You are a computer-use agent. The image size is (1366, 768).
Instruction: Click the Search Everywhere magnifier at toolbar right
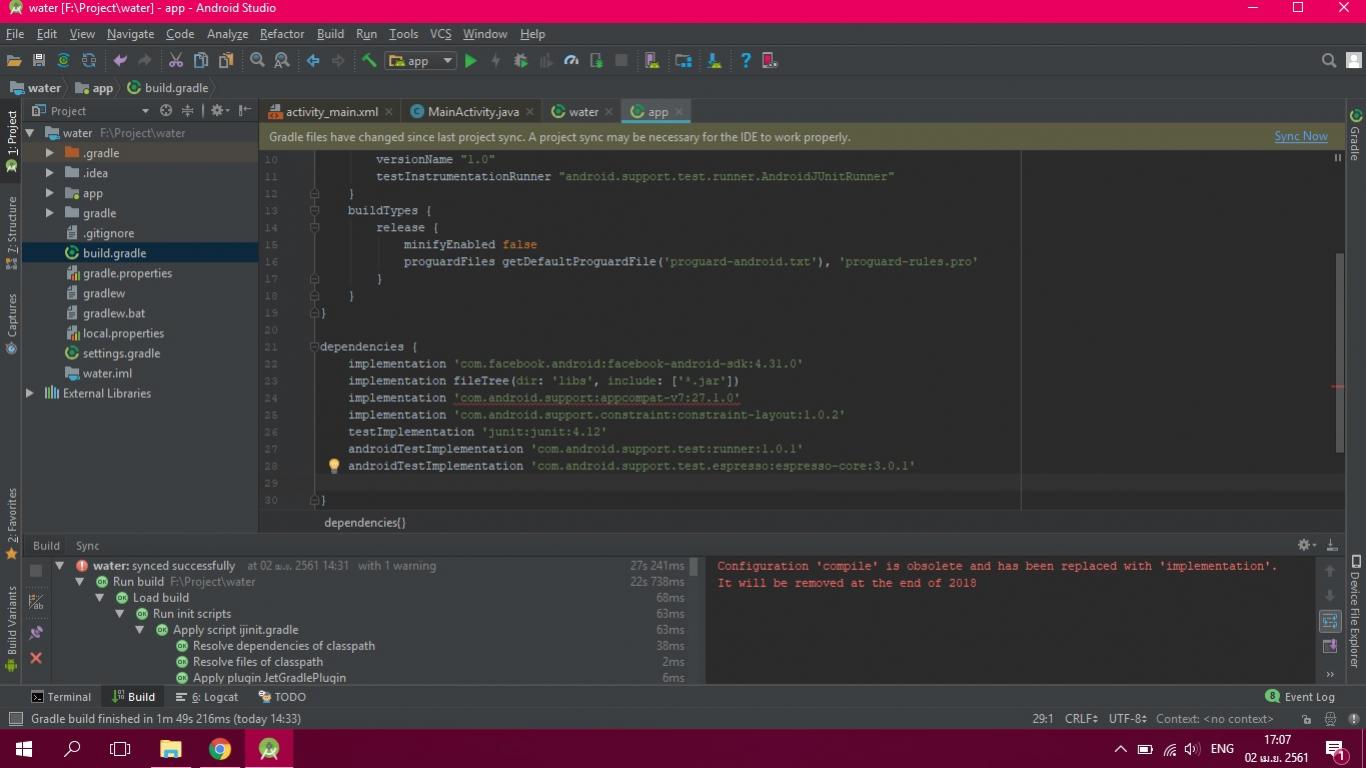(1329, 61)
